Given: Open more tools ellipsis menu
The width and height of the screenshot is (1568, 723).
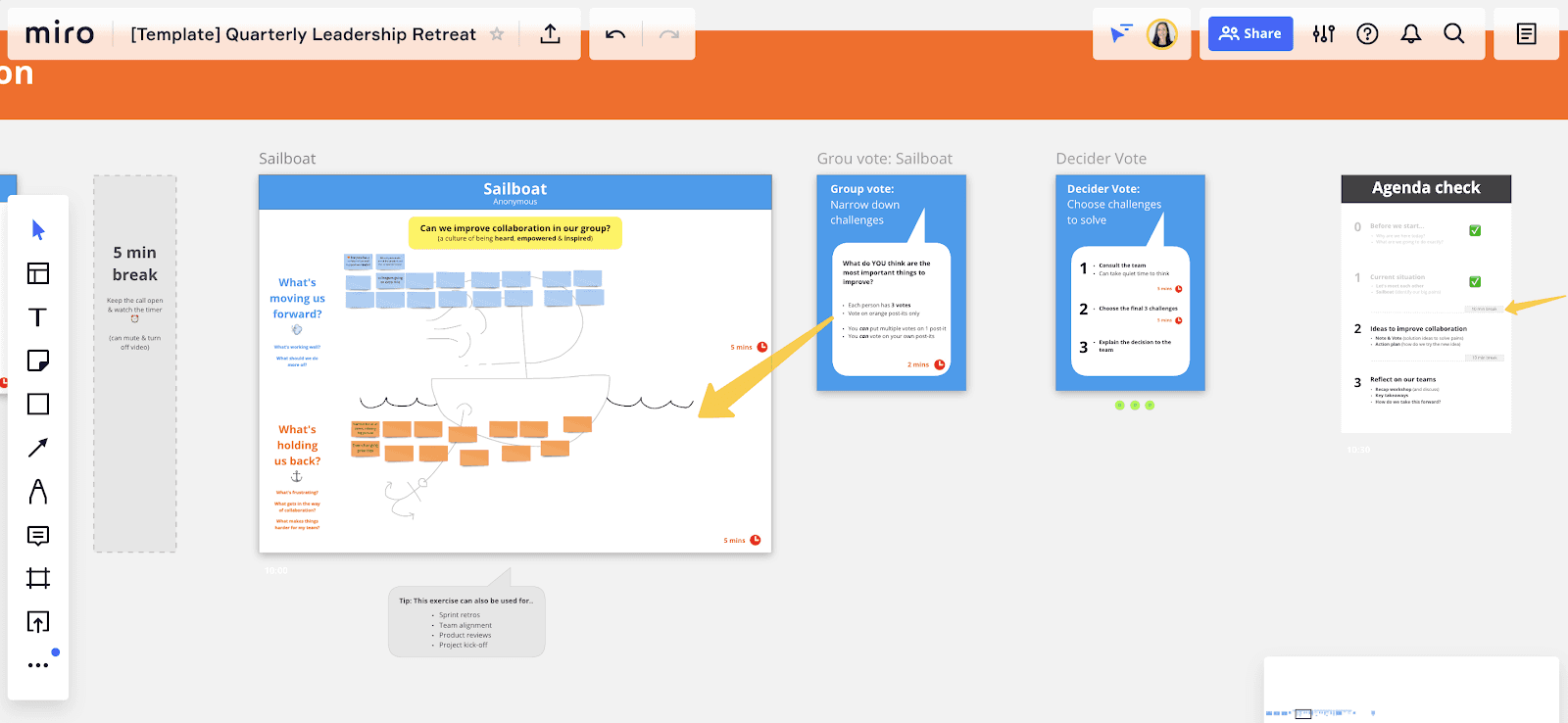Looking at the screenshot, I should [38, 665].
